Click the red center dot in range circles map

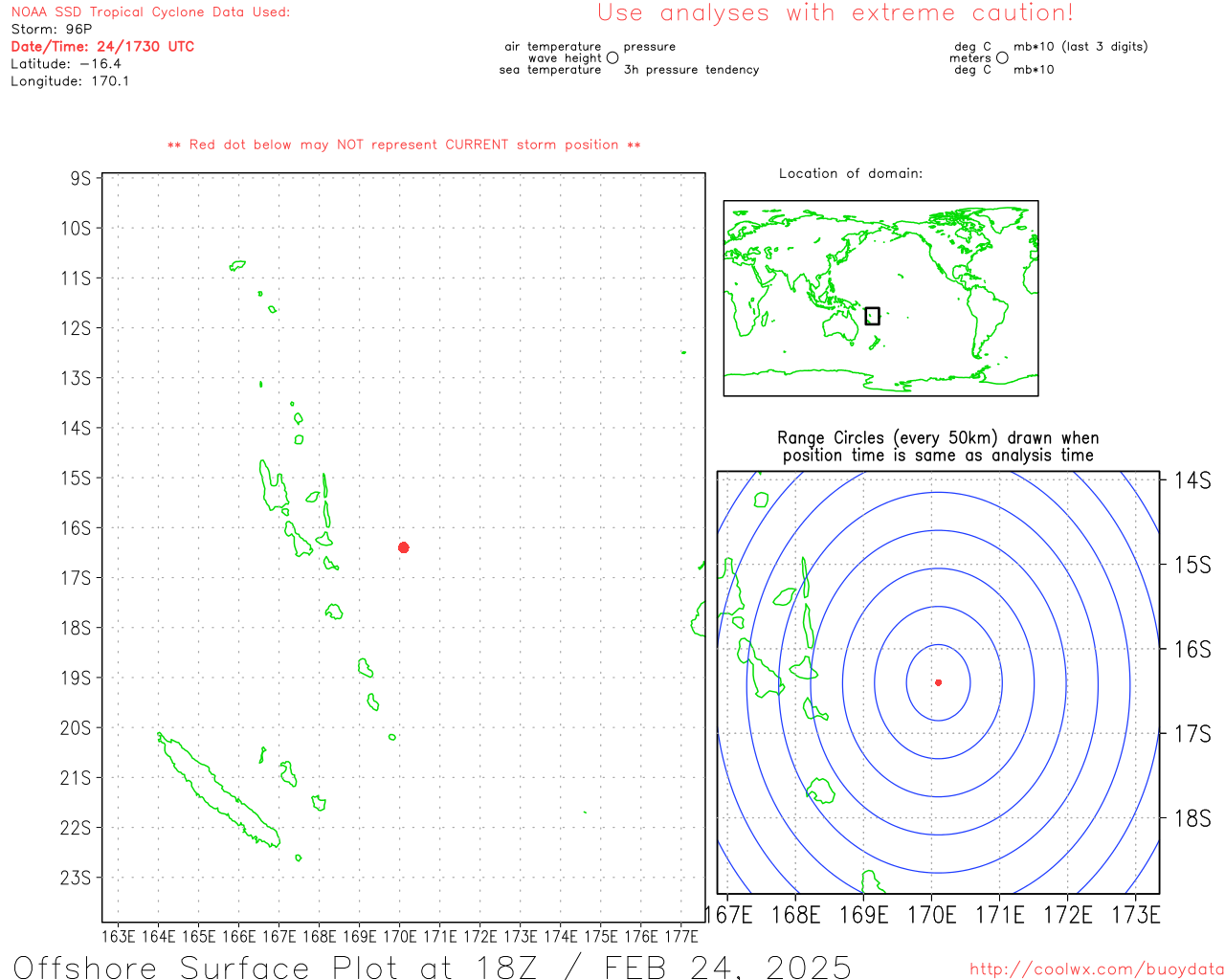(938, 682)
